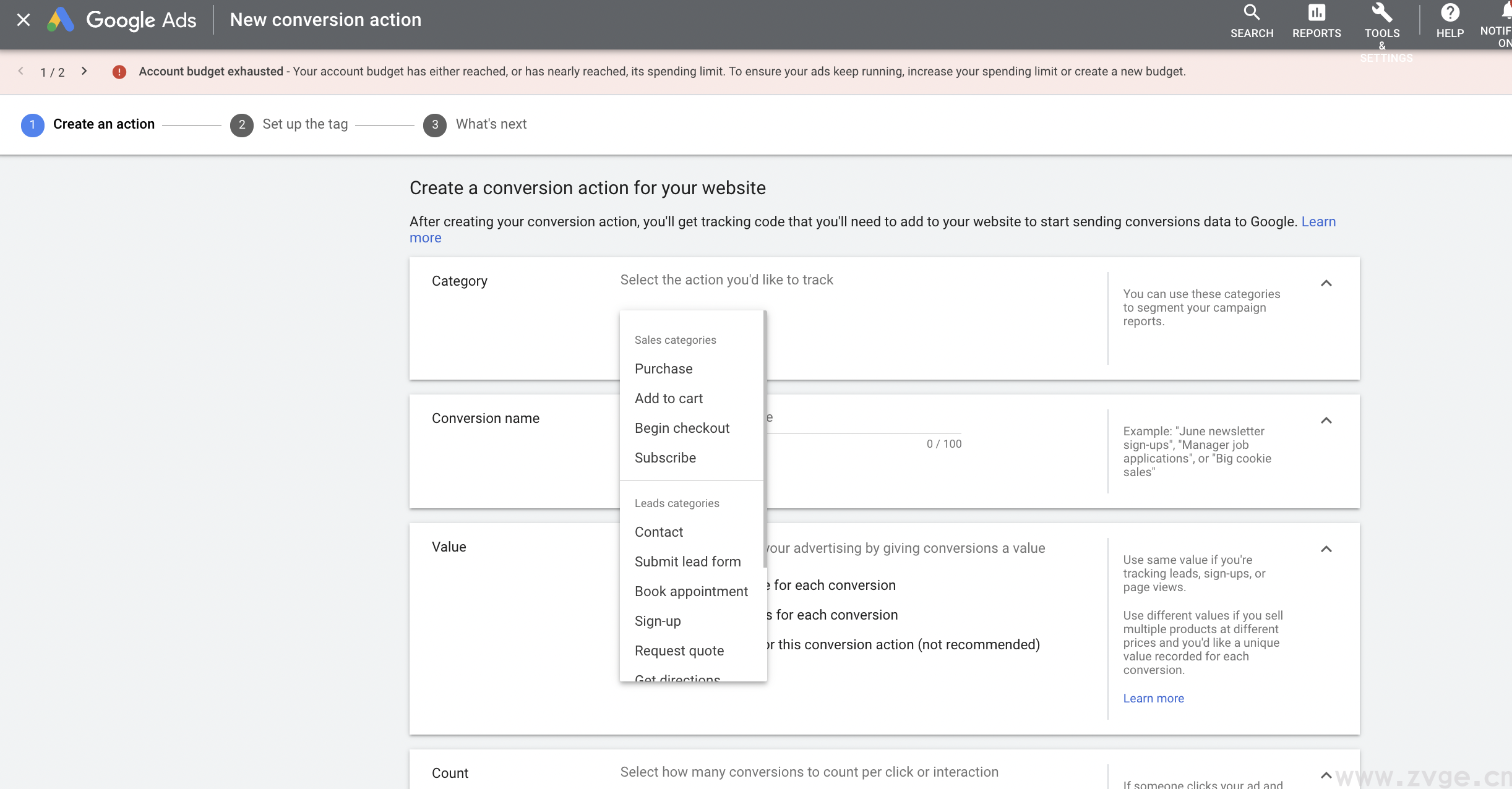The width and height of the screenshot is (1512, 789).
Task: Collapse the Category section
Action: point(1326,283)
